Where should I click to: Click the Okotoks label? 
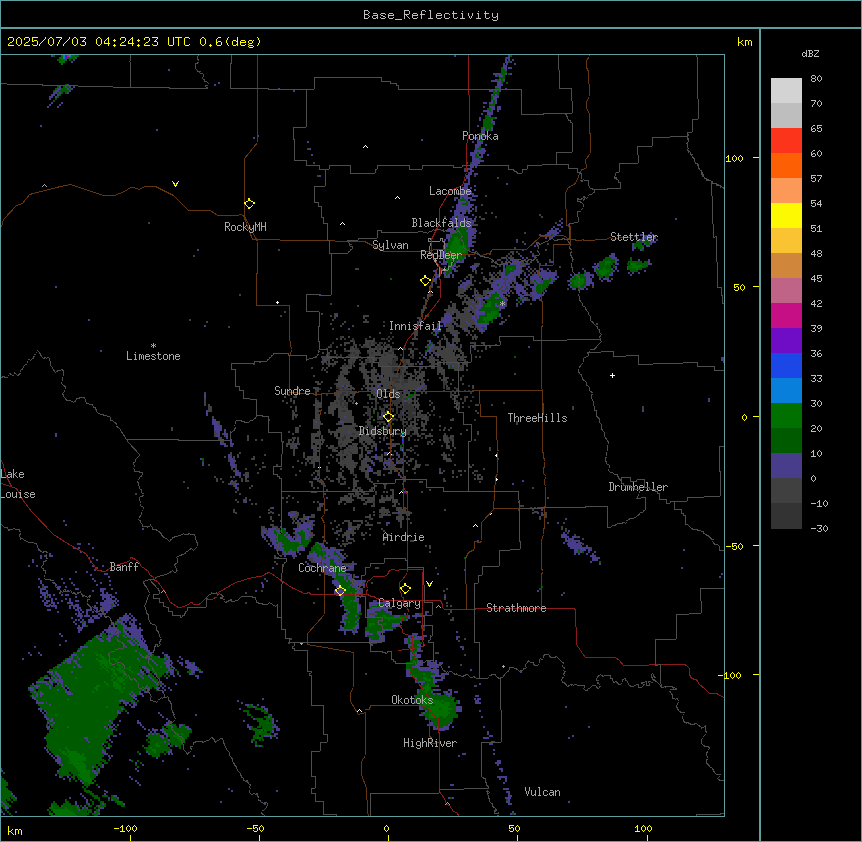[x=412, y=700]
